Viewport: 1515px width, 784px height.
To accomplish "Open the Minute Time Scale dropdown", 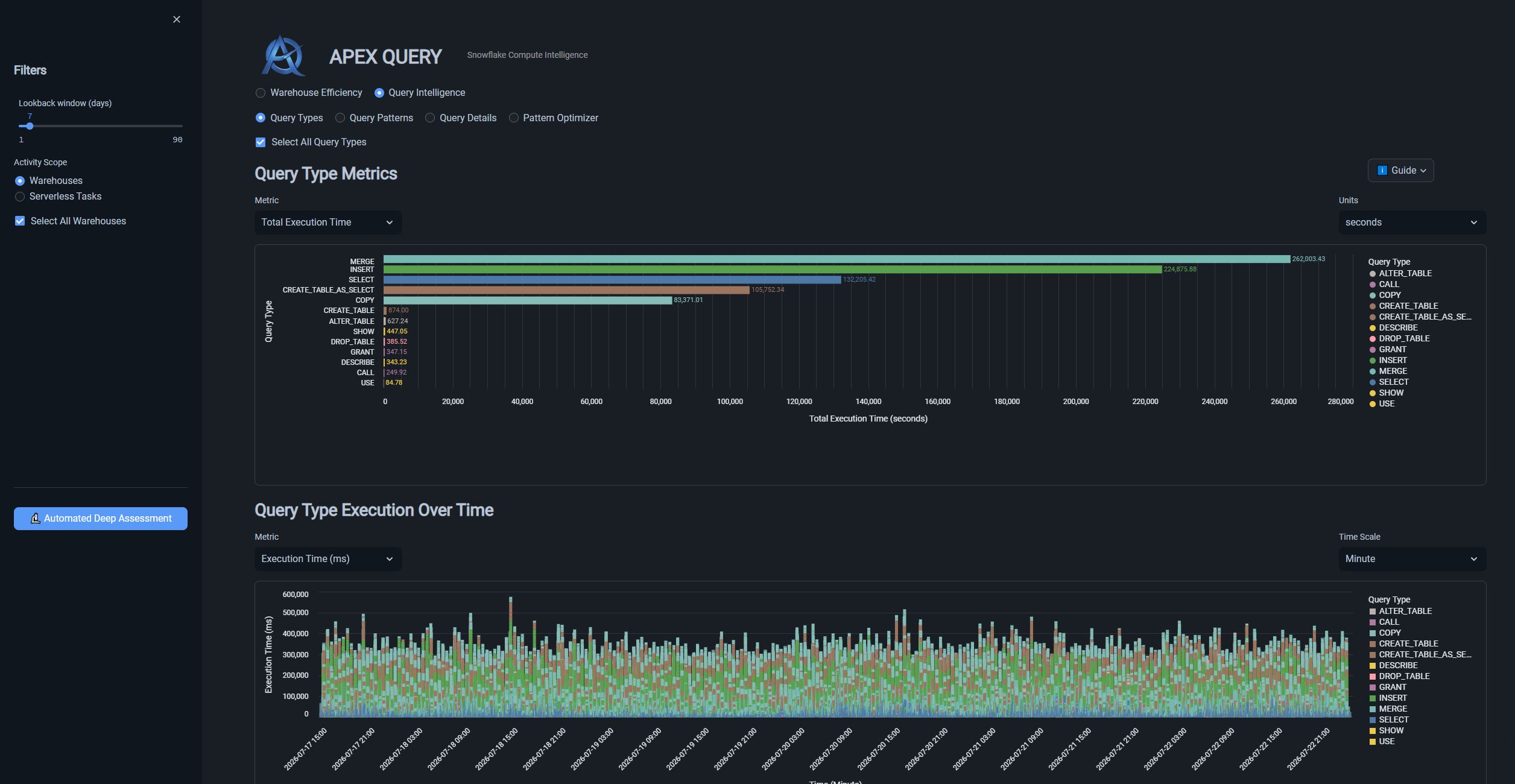I will (x=1412, y=559).
